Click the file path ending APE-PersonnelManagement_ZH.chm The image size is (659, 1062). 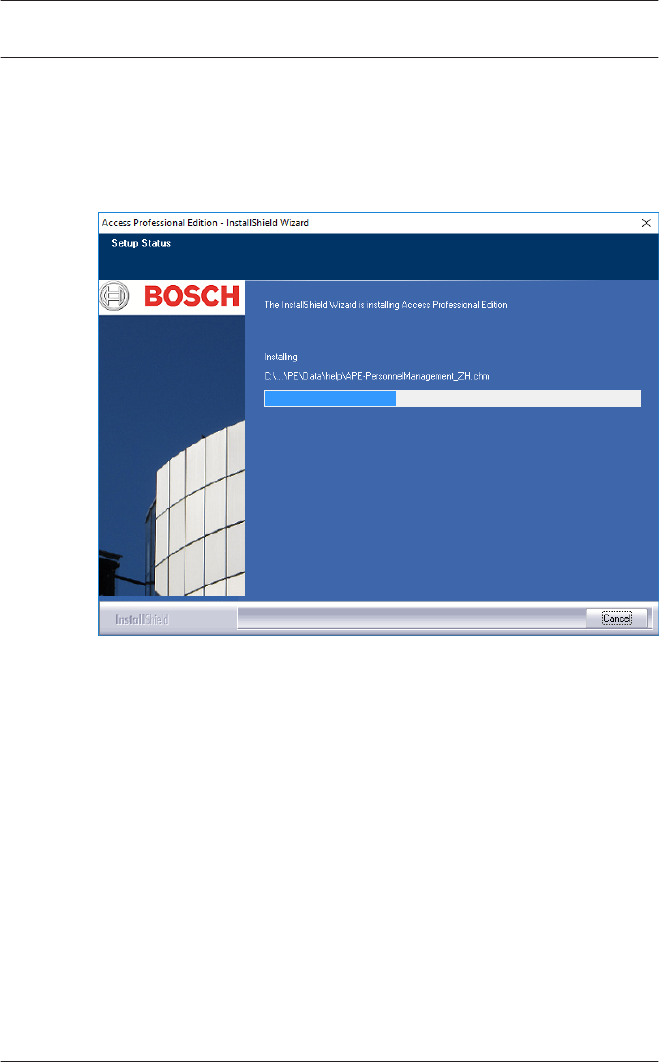click(377, 377)
